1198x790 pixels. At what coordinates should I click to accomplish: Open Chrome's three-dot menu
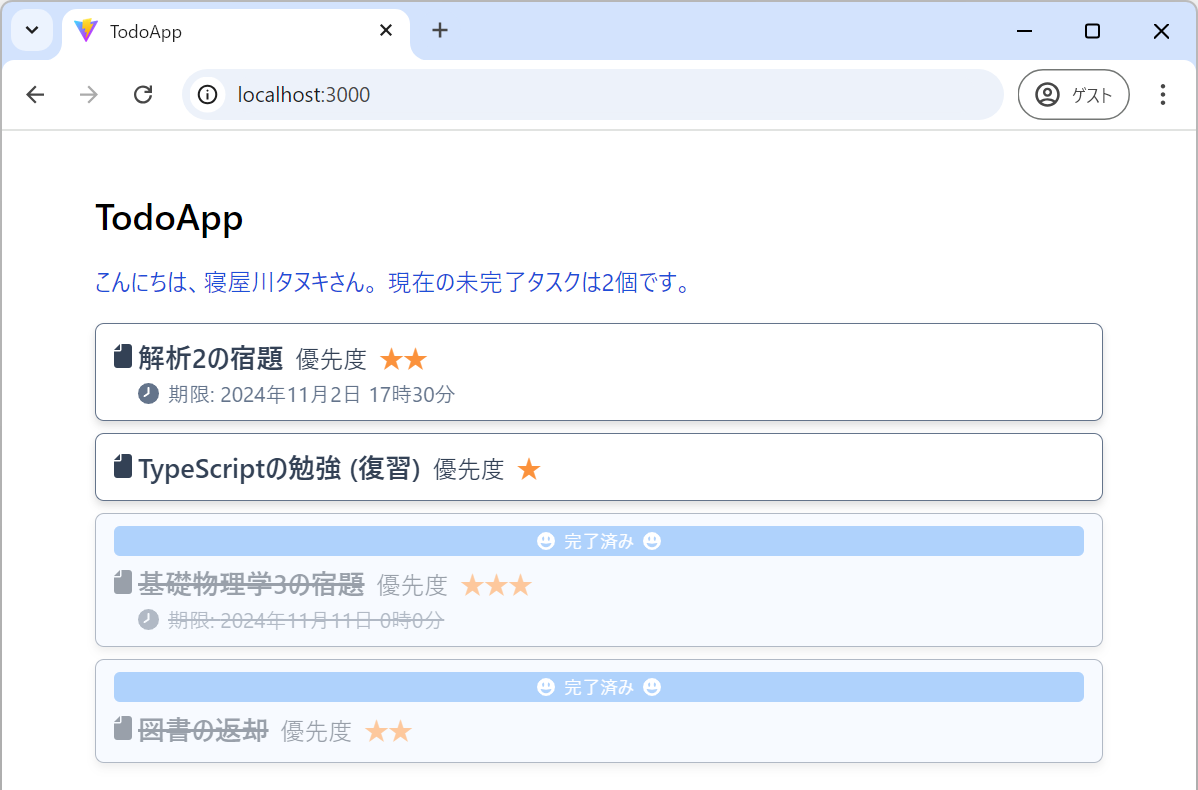(x=1162, y=94)
